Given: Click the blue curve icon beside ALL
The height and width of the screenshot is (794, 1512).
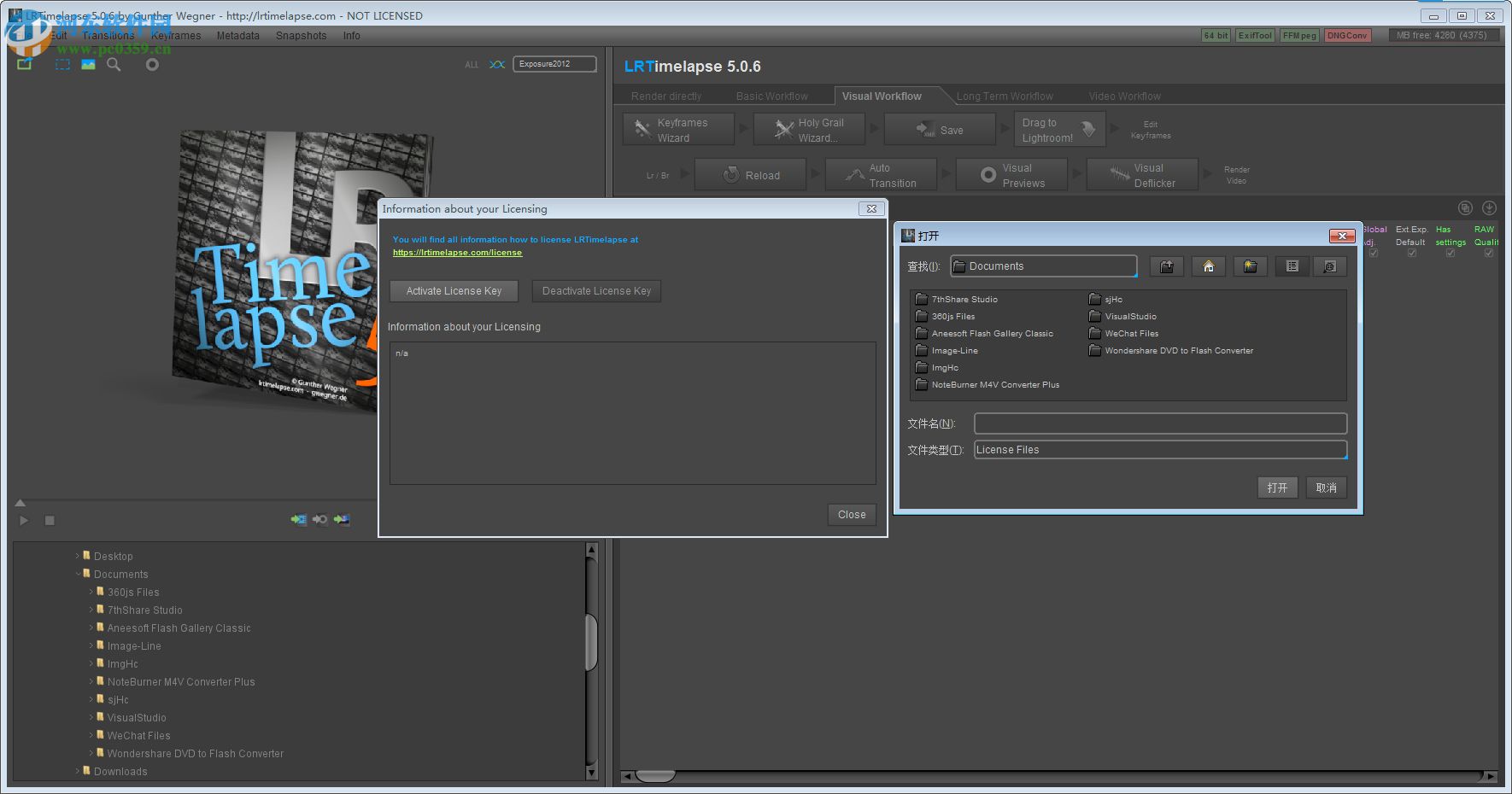Looking at the screenshot, I should [497, 64].
